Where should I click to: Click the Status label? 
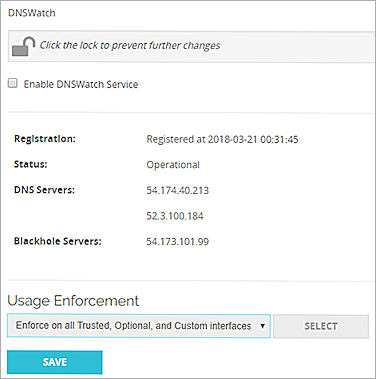click(31, 164)
